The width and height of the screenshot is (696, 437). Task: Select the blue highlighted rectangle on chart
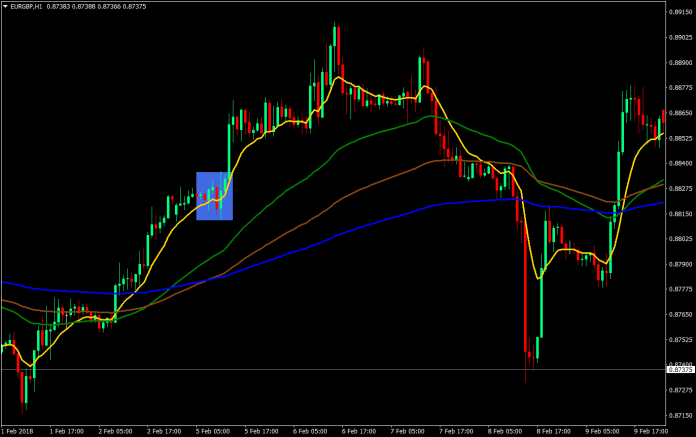214,195
